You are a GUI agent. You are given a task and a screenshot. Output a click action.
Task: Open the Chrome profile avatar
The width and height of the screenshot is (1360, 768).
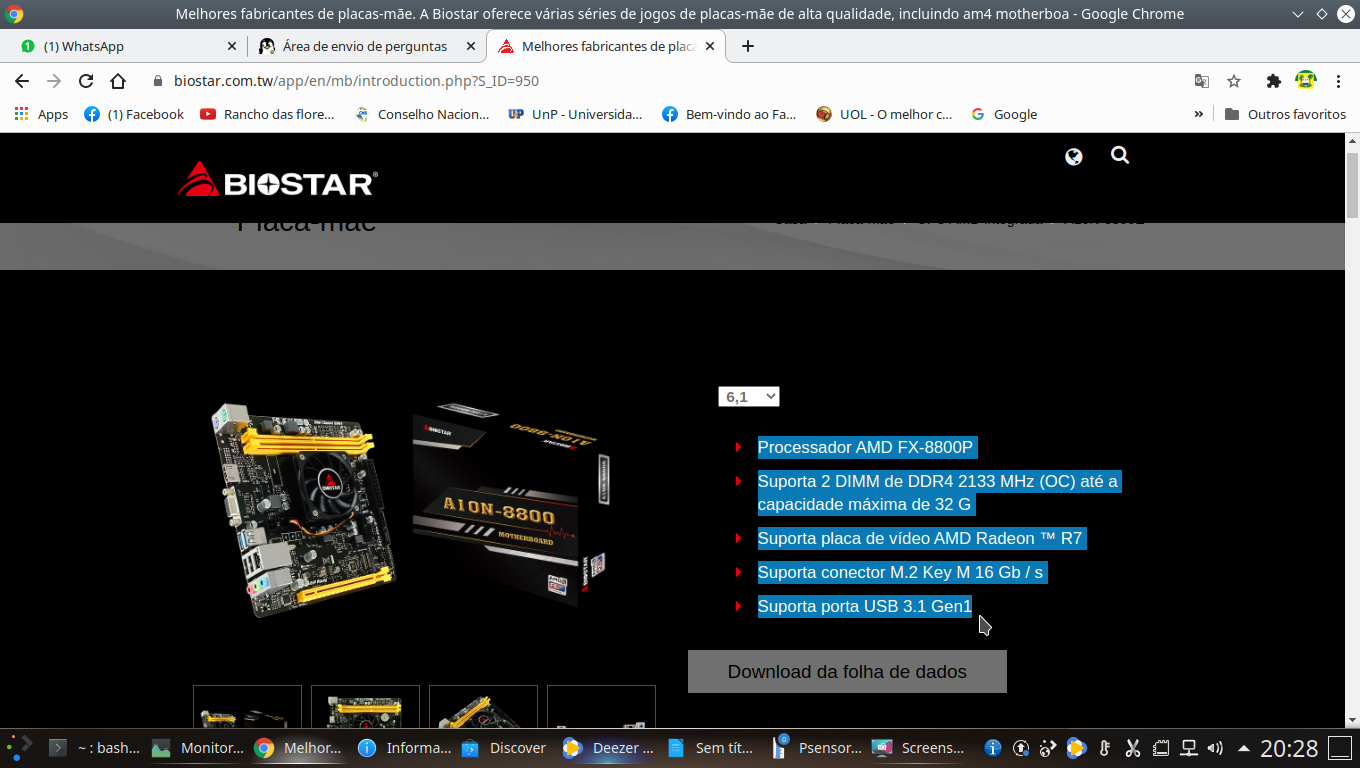1306,81
